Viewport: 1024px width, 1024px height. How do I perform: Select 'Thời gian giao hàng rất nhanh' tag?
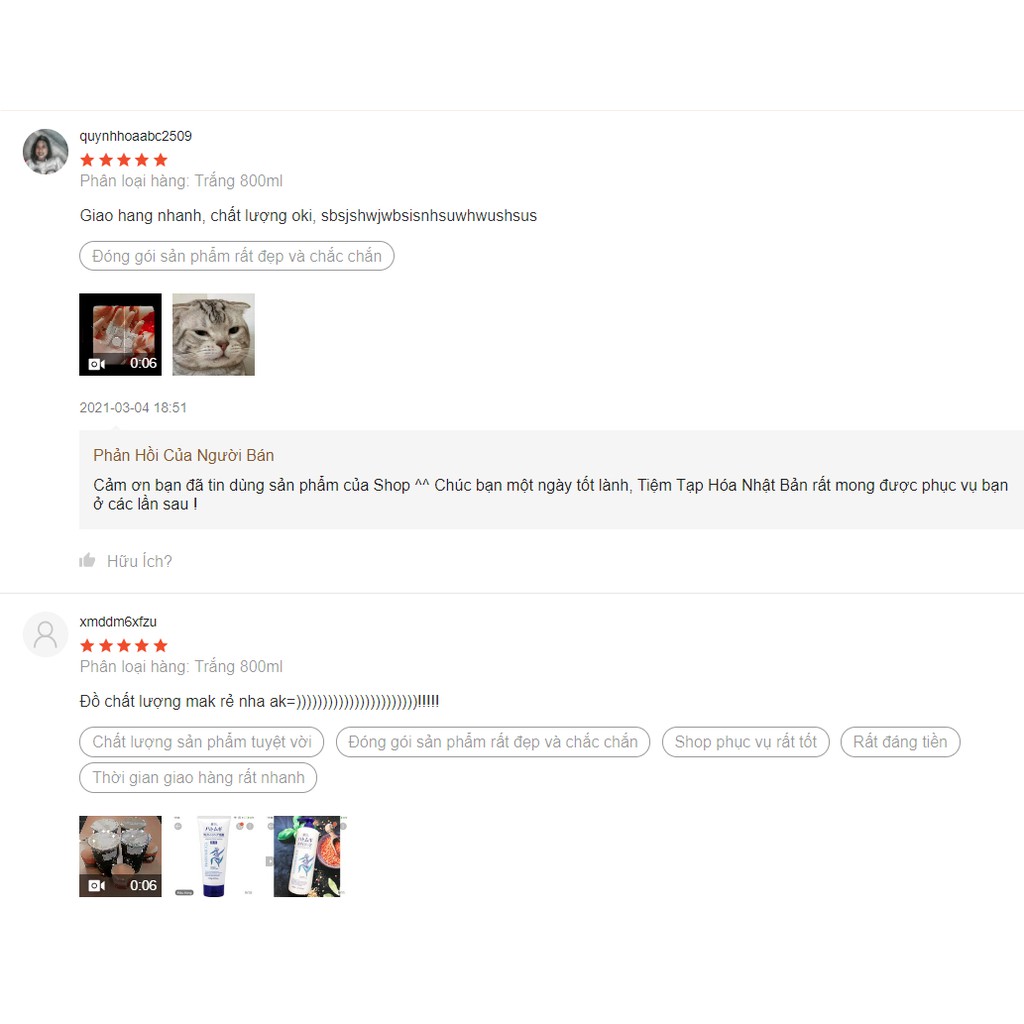click(199, 778)
